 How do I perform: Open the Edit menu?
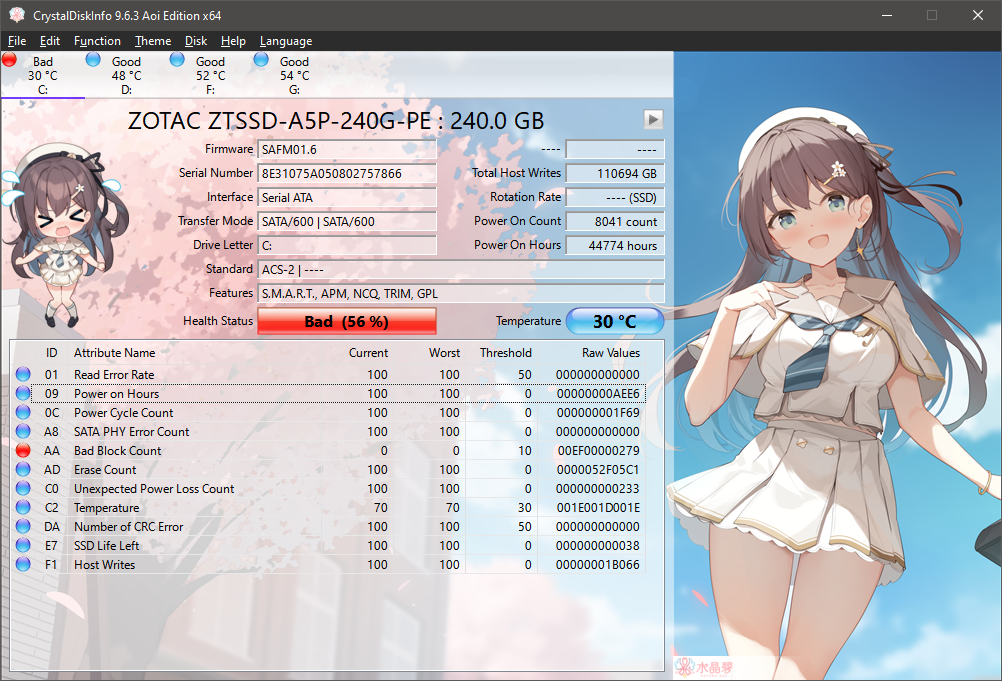(49, 41)
